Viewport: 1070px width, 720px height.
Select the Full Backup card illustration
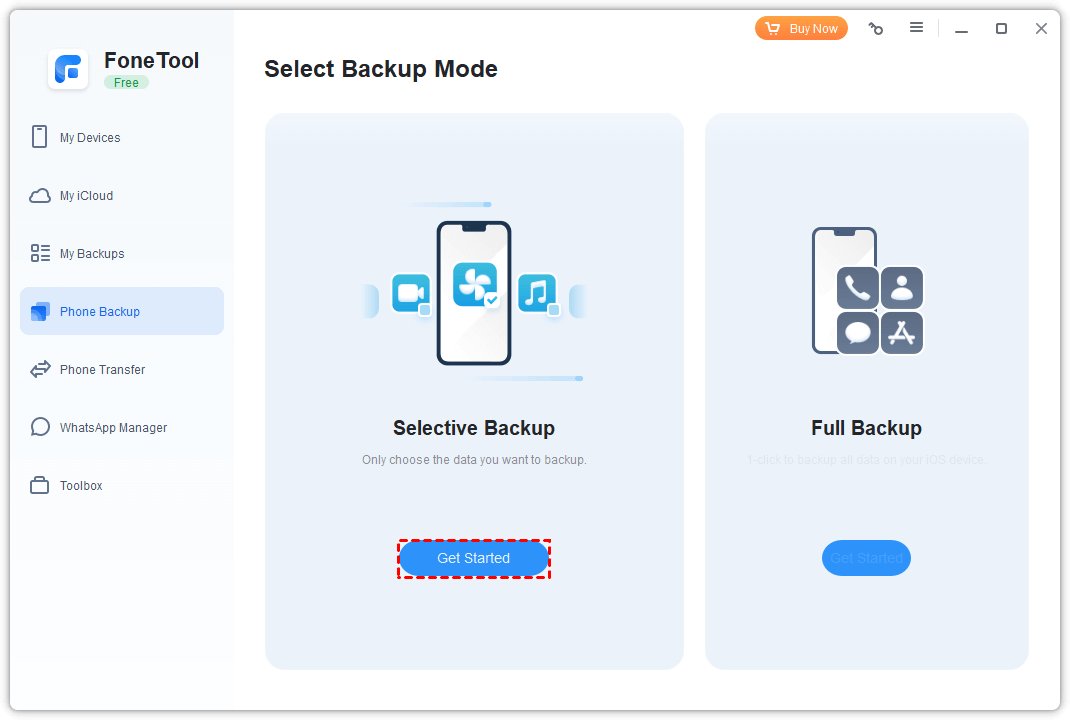(x=866, y=291)
